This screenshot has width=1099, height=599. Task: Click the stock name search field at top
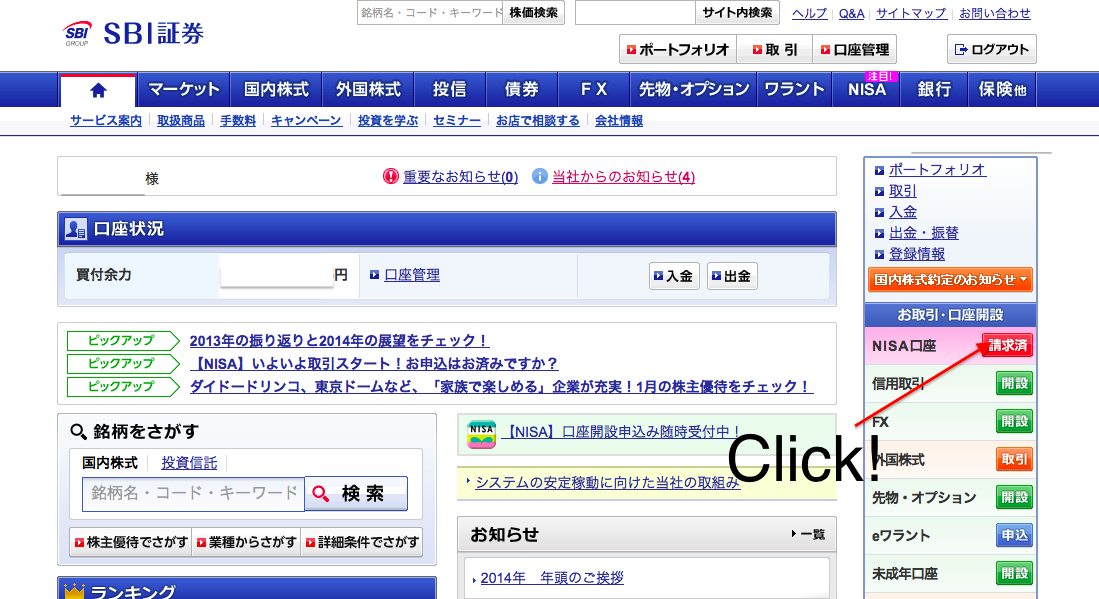point(430,13)
